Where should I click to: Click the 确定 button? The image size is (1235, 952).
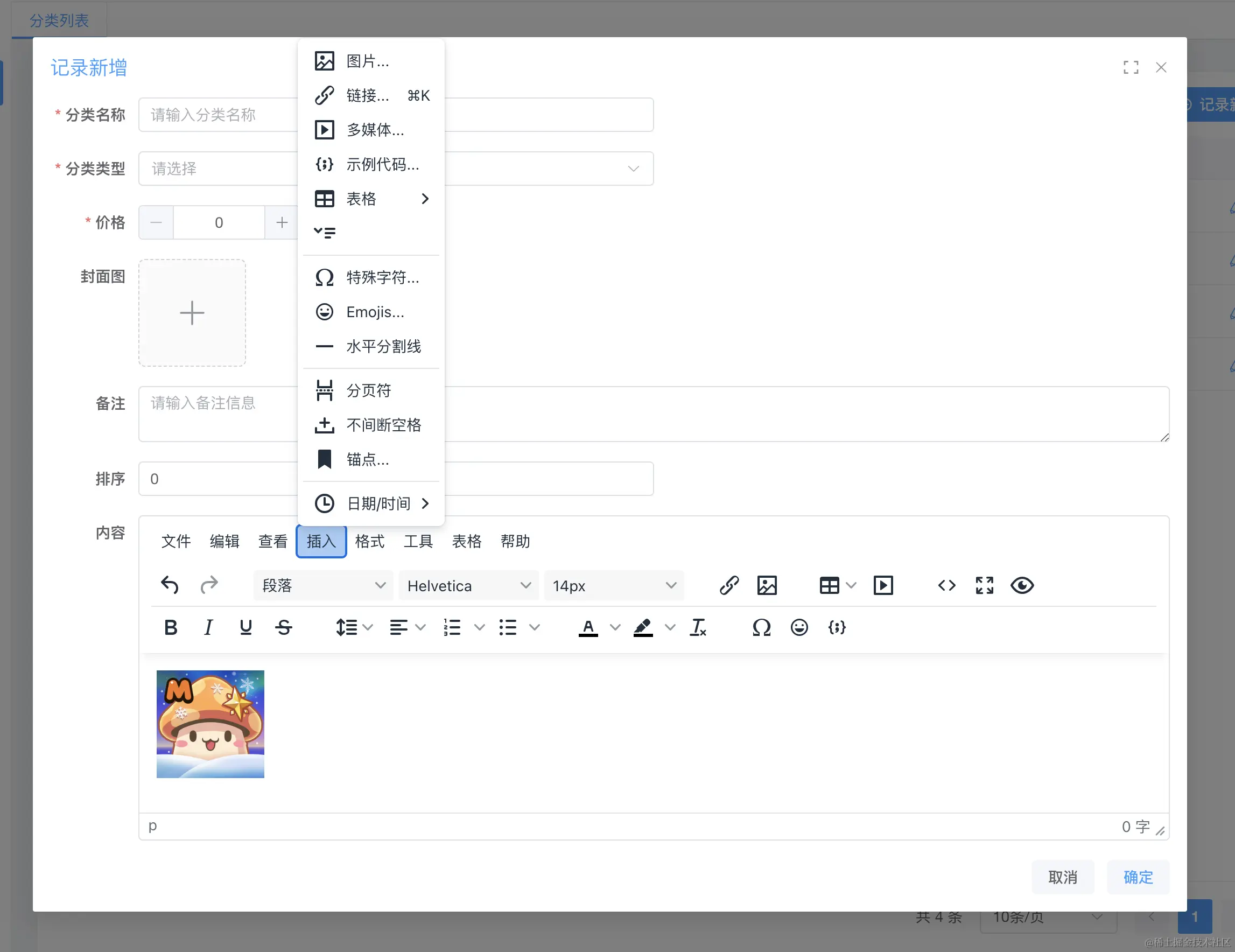coord(1137,877)
